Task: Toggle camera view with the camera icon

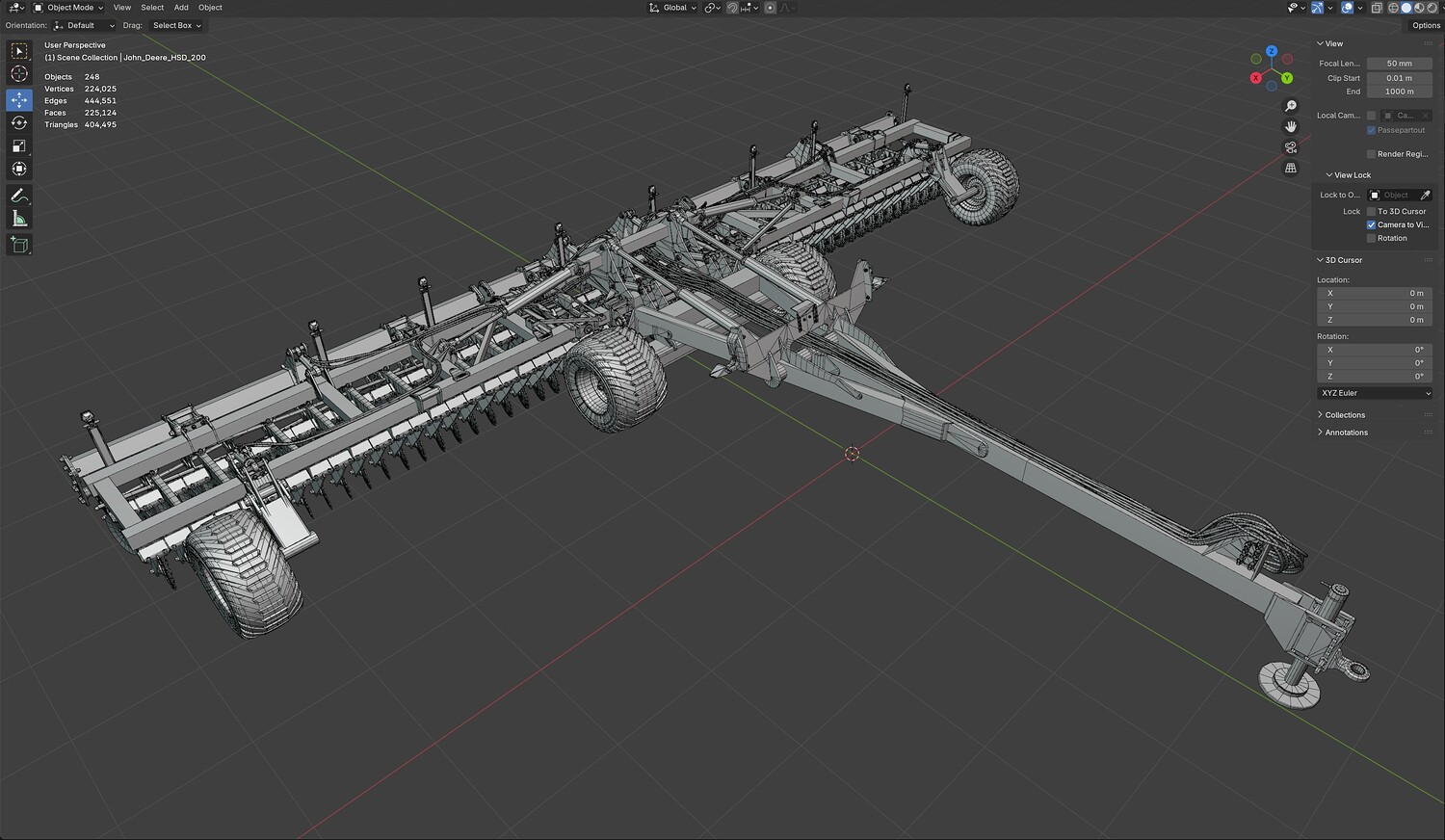Action: [x=1291, y=147]
